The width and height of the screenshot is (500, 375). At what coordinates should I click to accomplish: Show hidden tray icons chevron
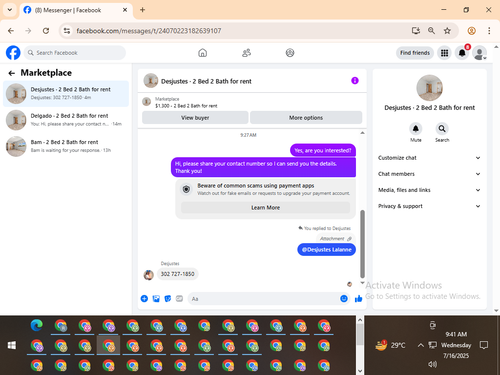click(421, 345)
